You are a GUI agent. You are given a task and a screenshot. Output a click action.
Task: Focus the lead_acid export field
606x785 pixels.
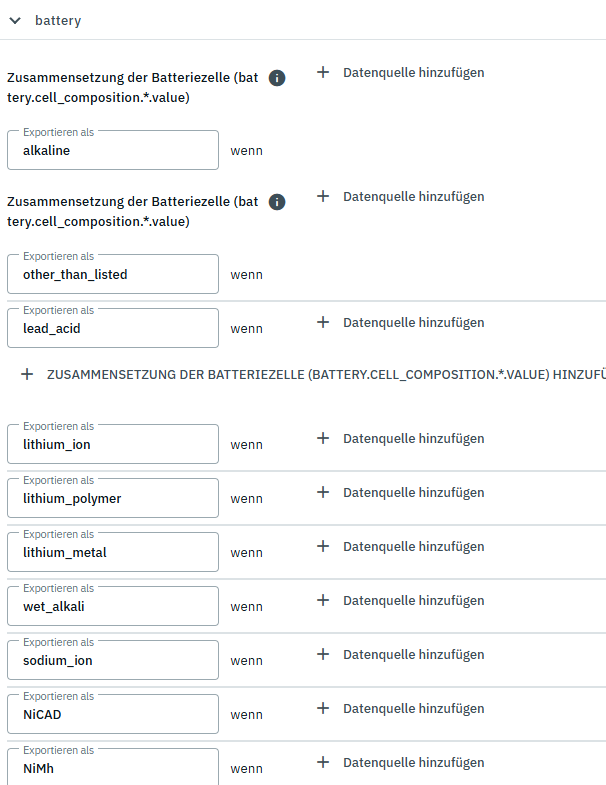click(x=112, y=329)
